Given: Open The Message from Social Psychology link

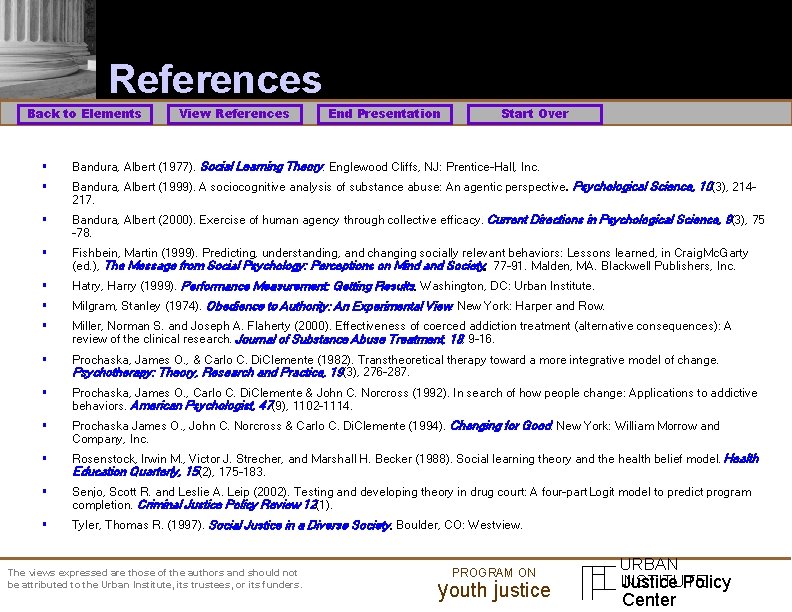Looking at the screenshot, I should (295, 266).
